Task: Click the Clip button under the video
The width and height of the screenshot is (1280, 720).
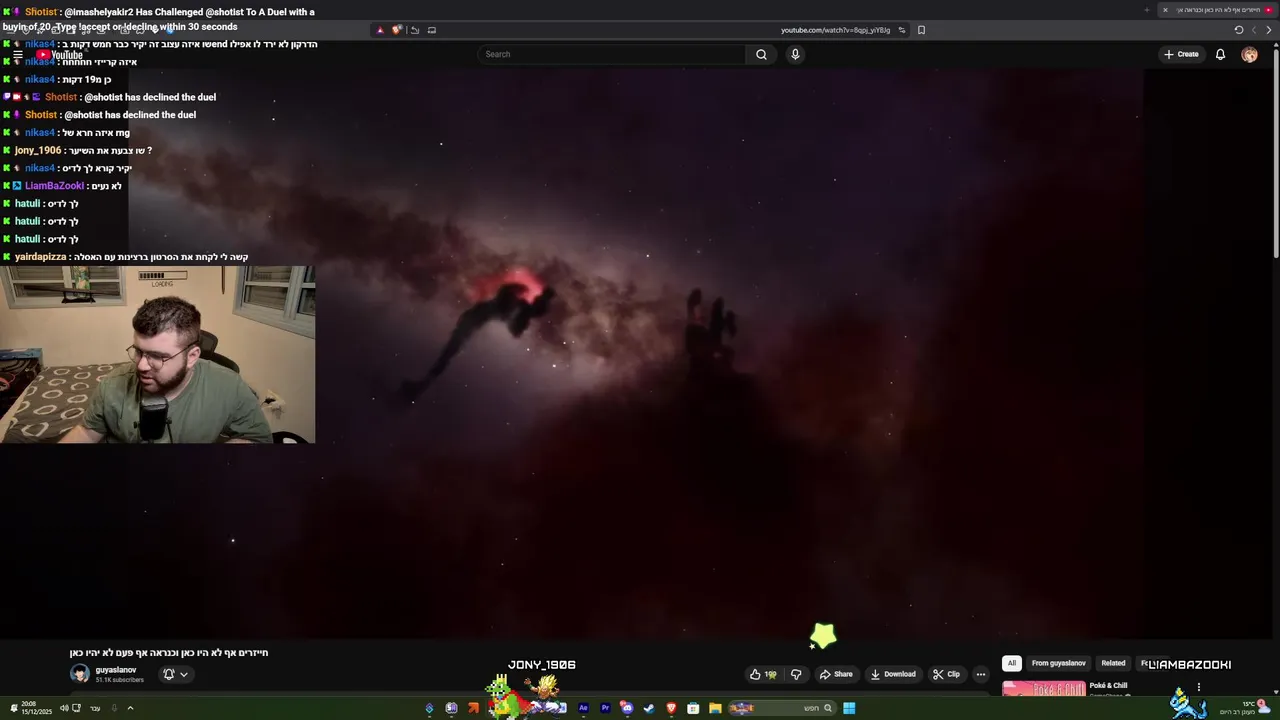Action: (946, 674)
